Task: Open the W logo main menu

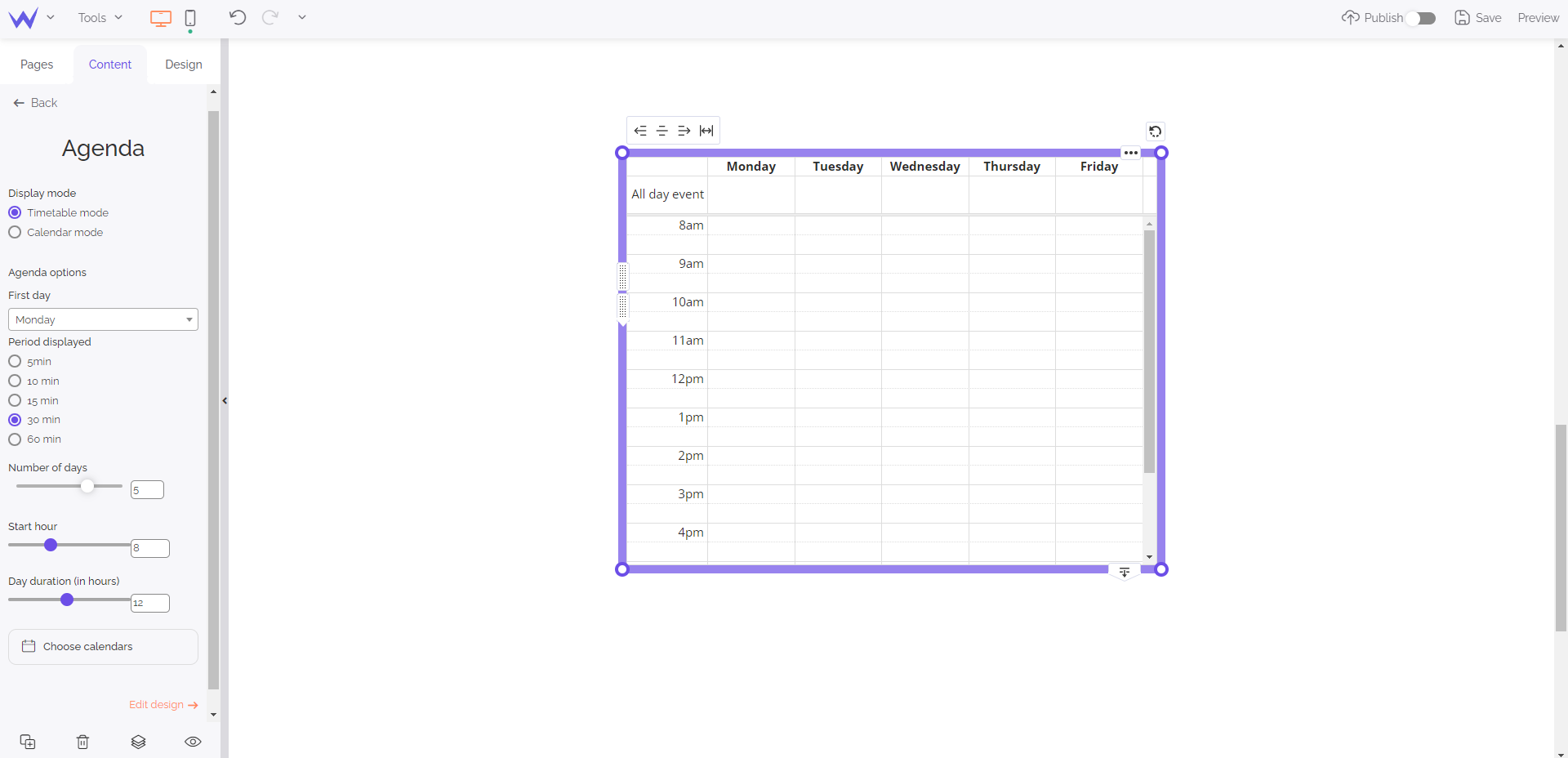Action: coord(23,18)
